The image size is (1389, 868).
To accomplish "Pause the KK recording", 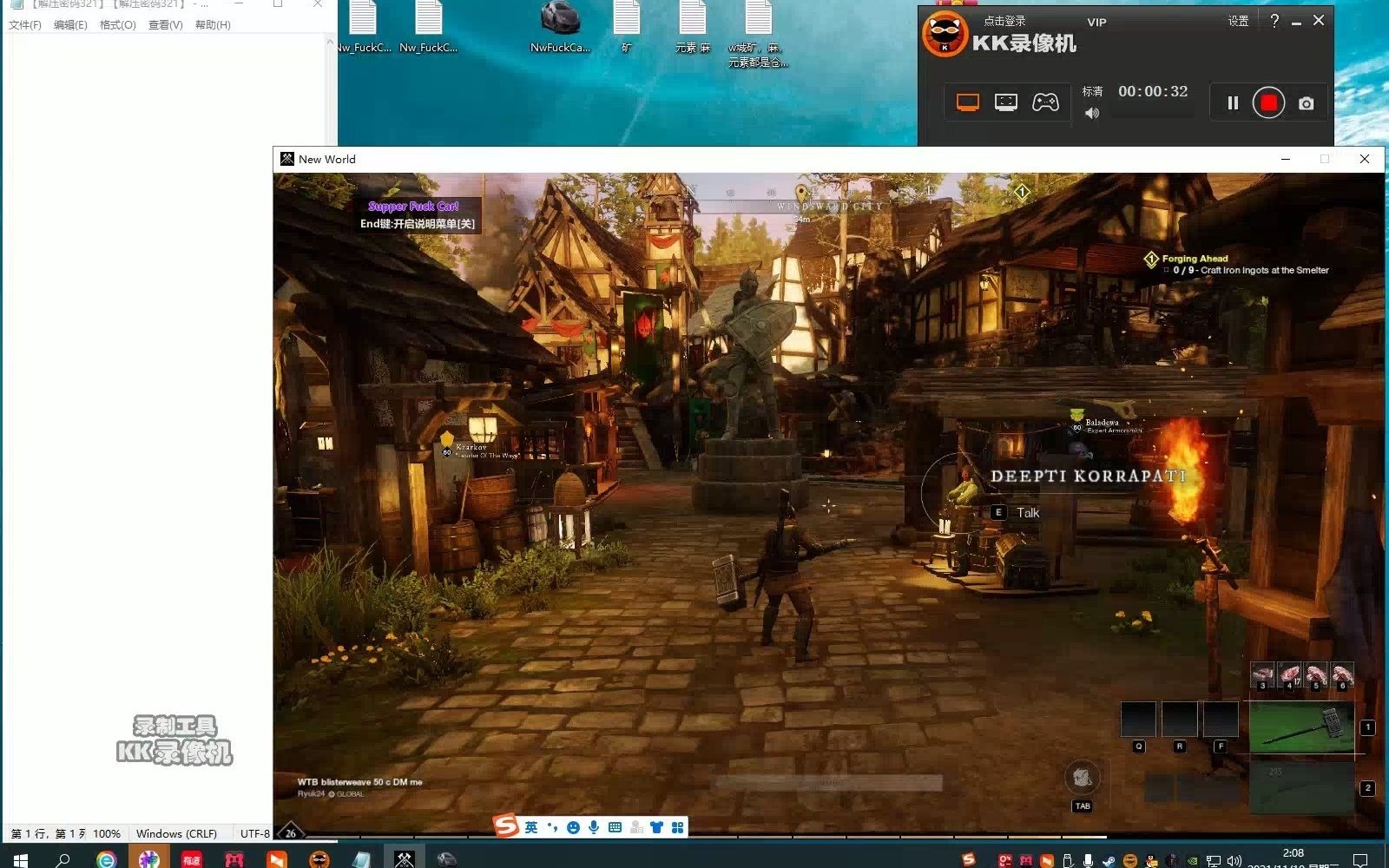I will pyautogui.click(x=1233, y=103).
